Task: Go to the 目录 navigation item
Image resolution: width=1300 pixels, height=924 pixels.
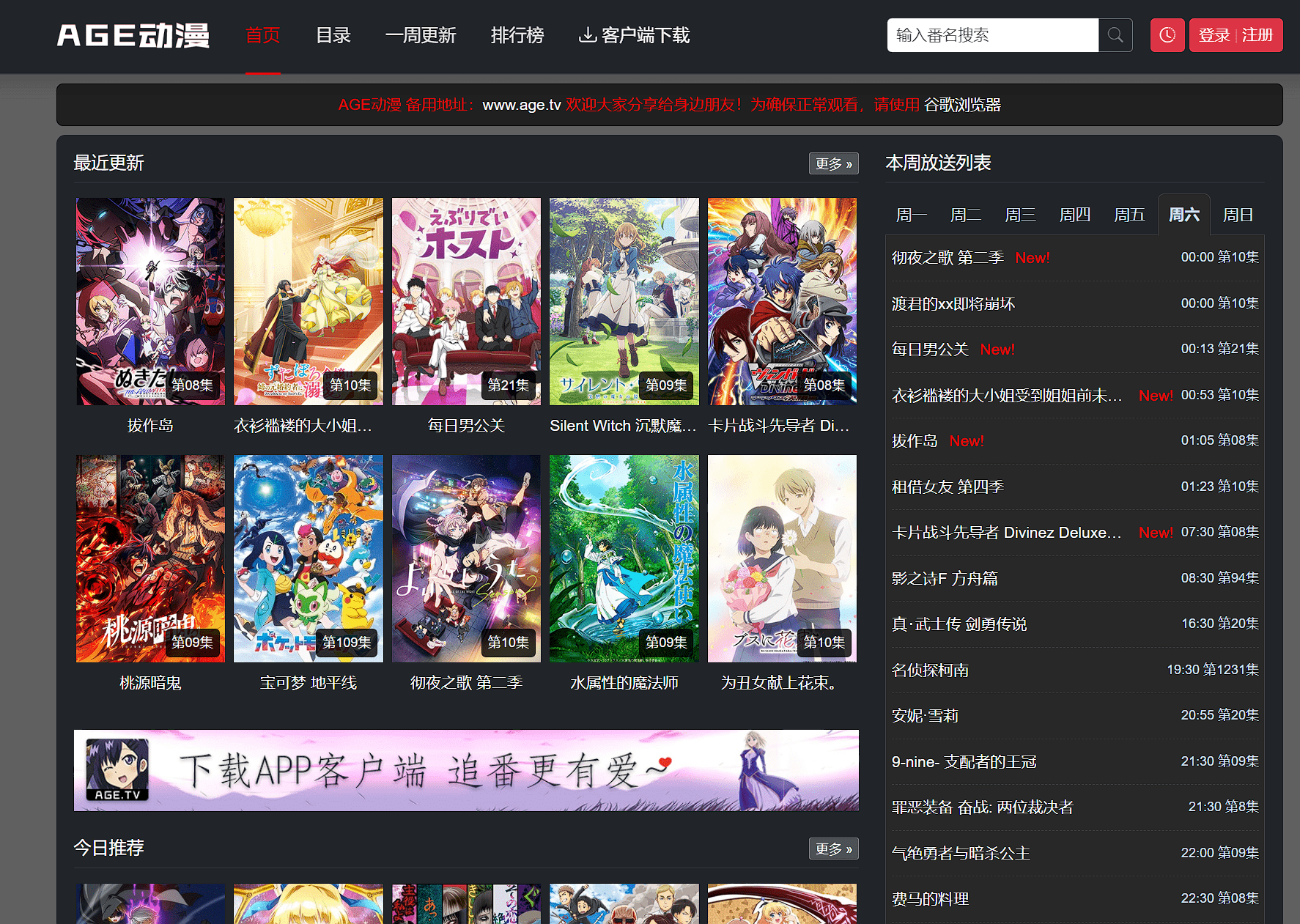Action: click(x=333, y=35)
